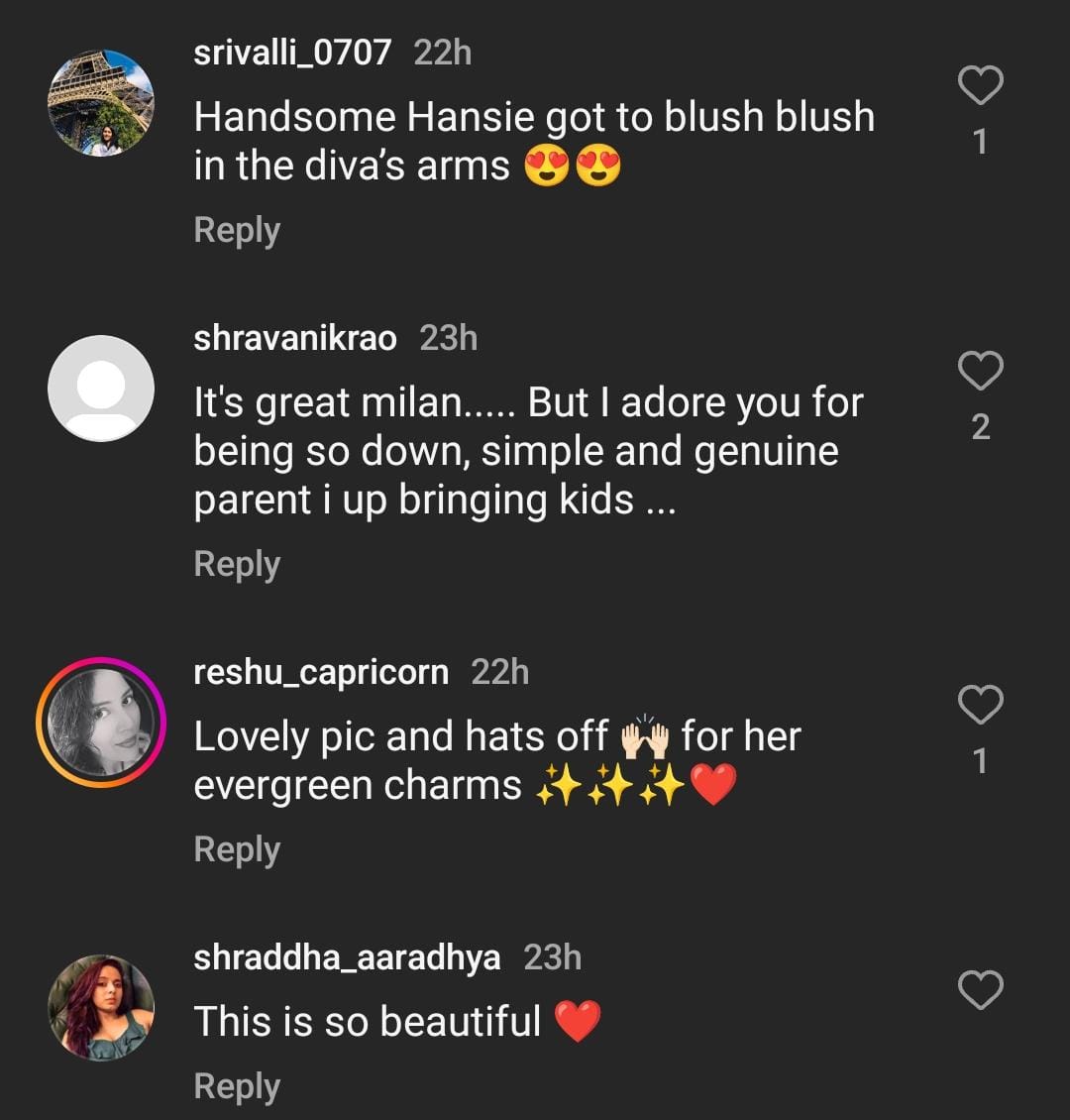Heart shraddha_aaradhya's comment
Image resolution: width=1070 pixels, height=1120 pixels.
point(981,990)
